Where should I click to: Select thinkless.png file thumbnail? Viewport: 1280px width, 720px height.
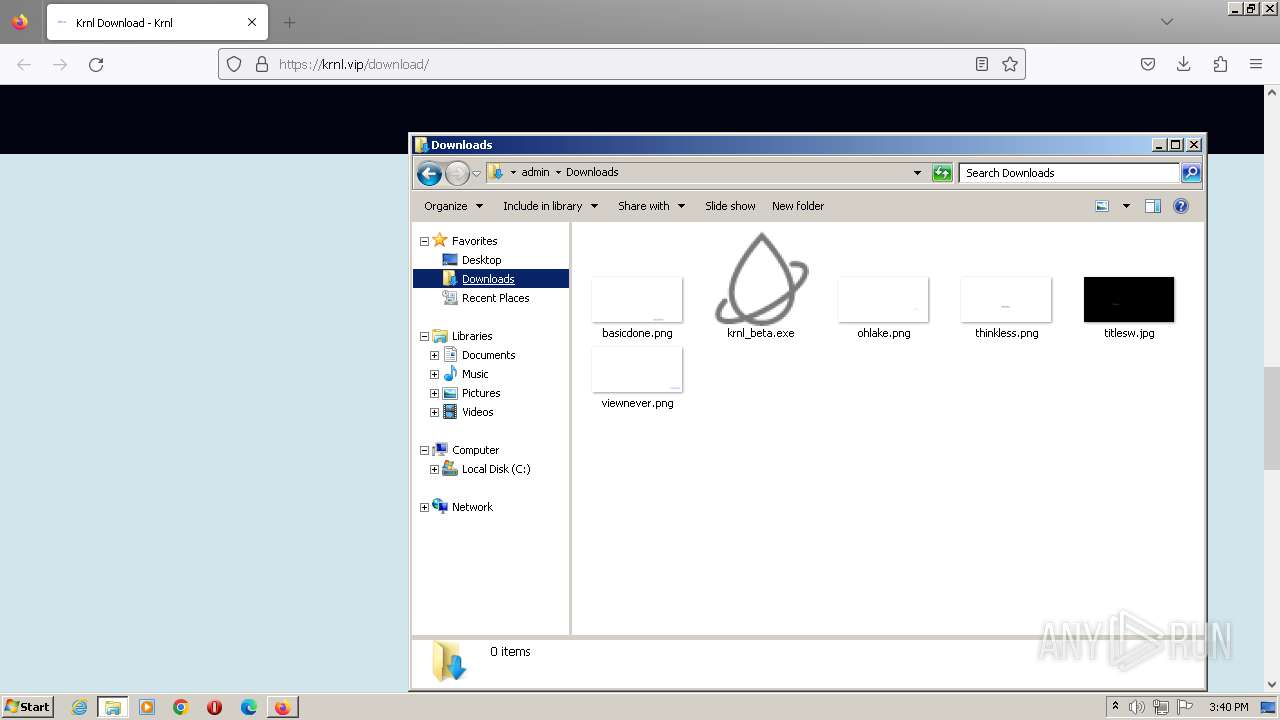point(1006,300)
